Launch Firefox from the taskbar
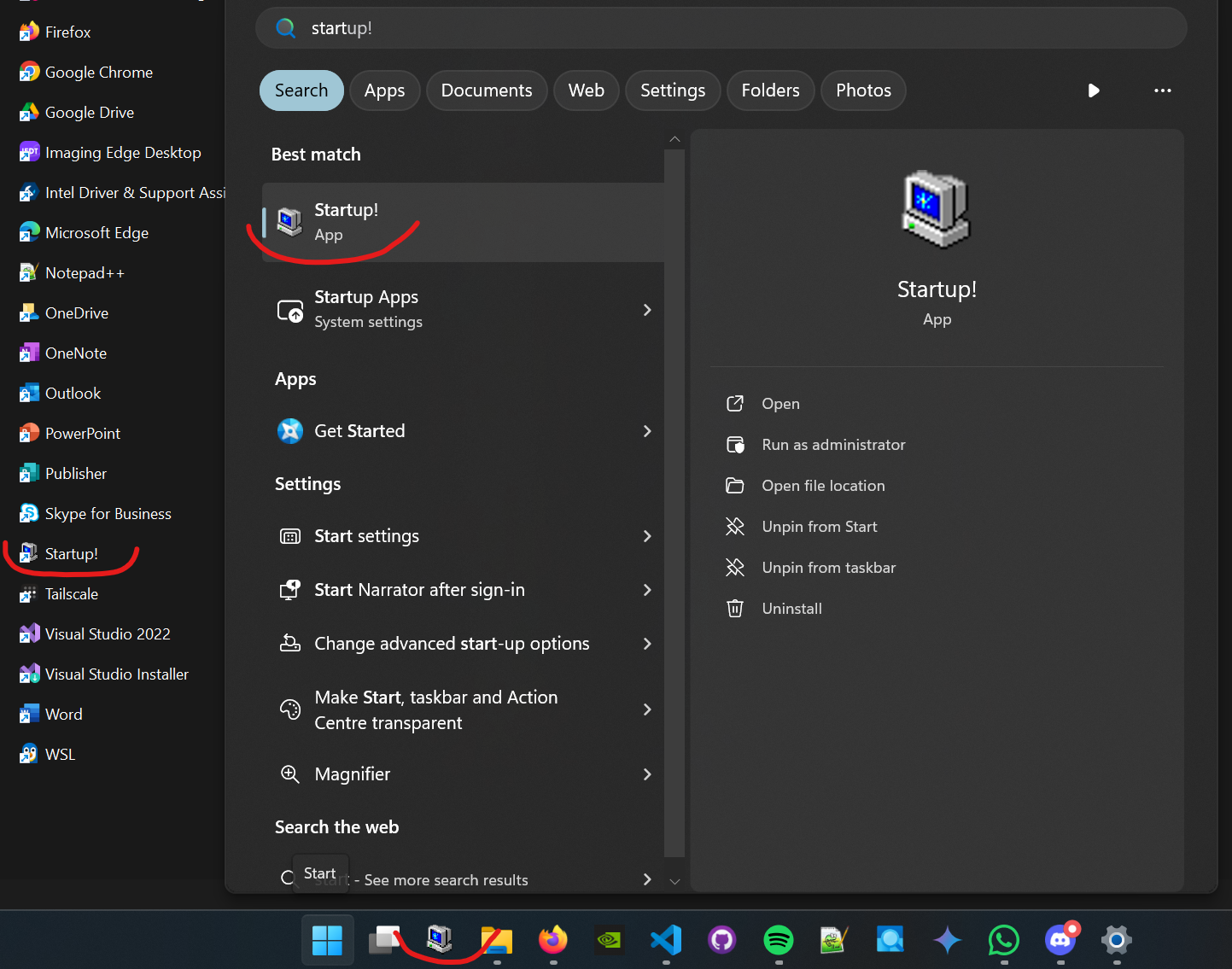 tap(552, 940)
